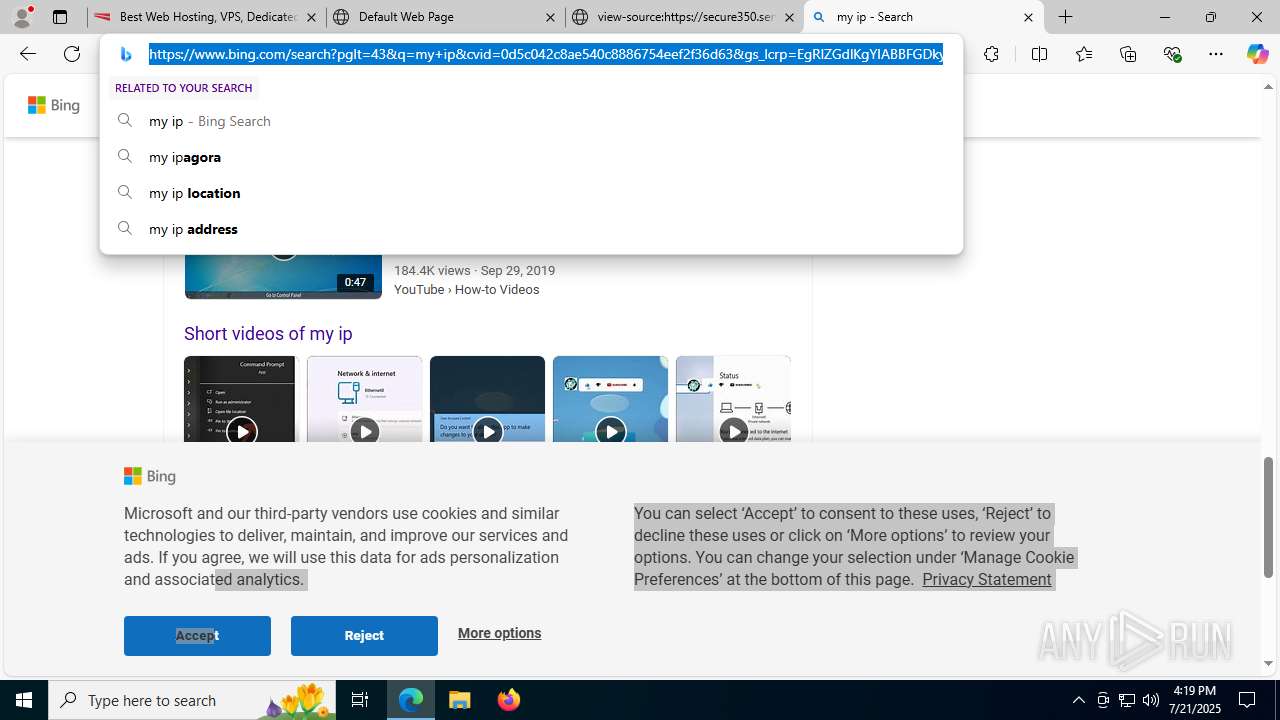The image size is (1280, 720).
Task: Open Firefox taskbar icon
Action: click(508, 700)
